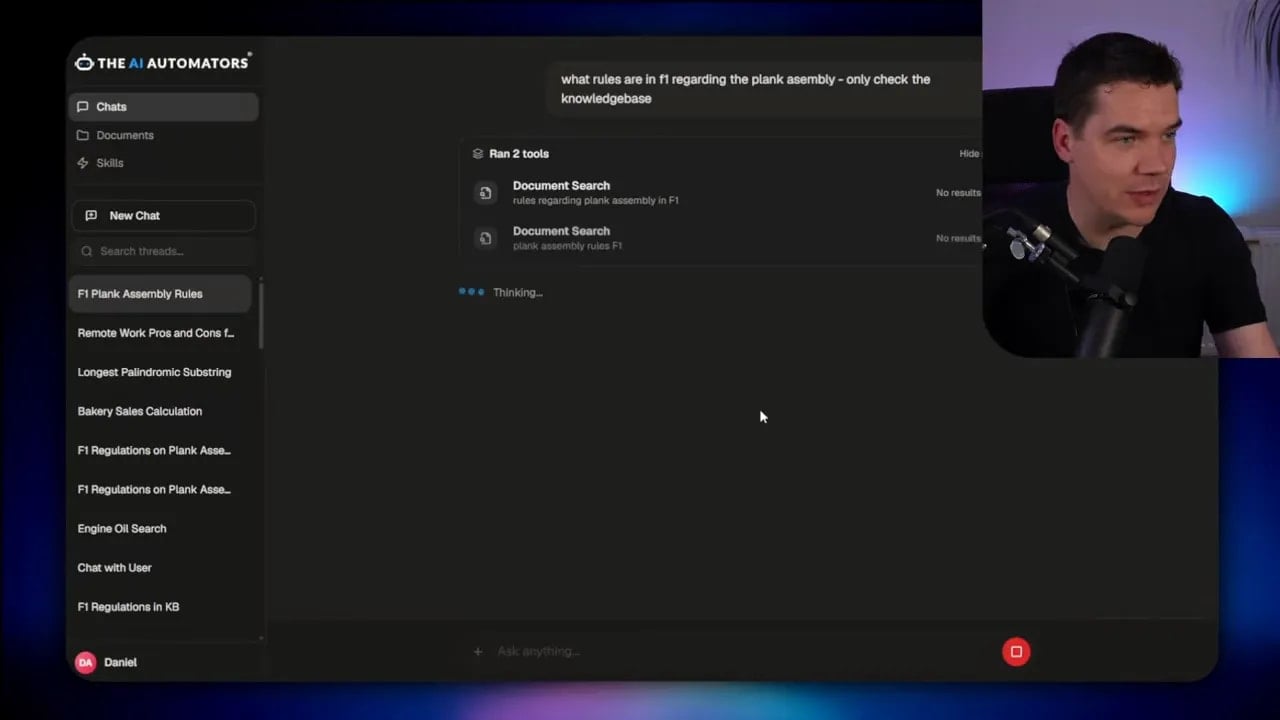Start a New Chat

[164, 216]
